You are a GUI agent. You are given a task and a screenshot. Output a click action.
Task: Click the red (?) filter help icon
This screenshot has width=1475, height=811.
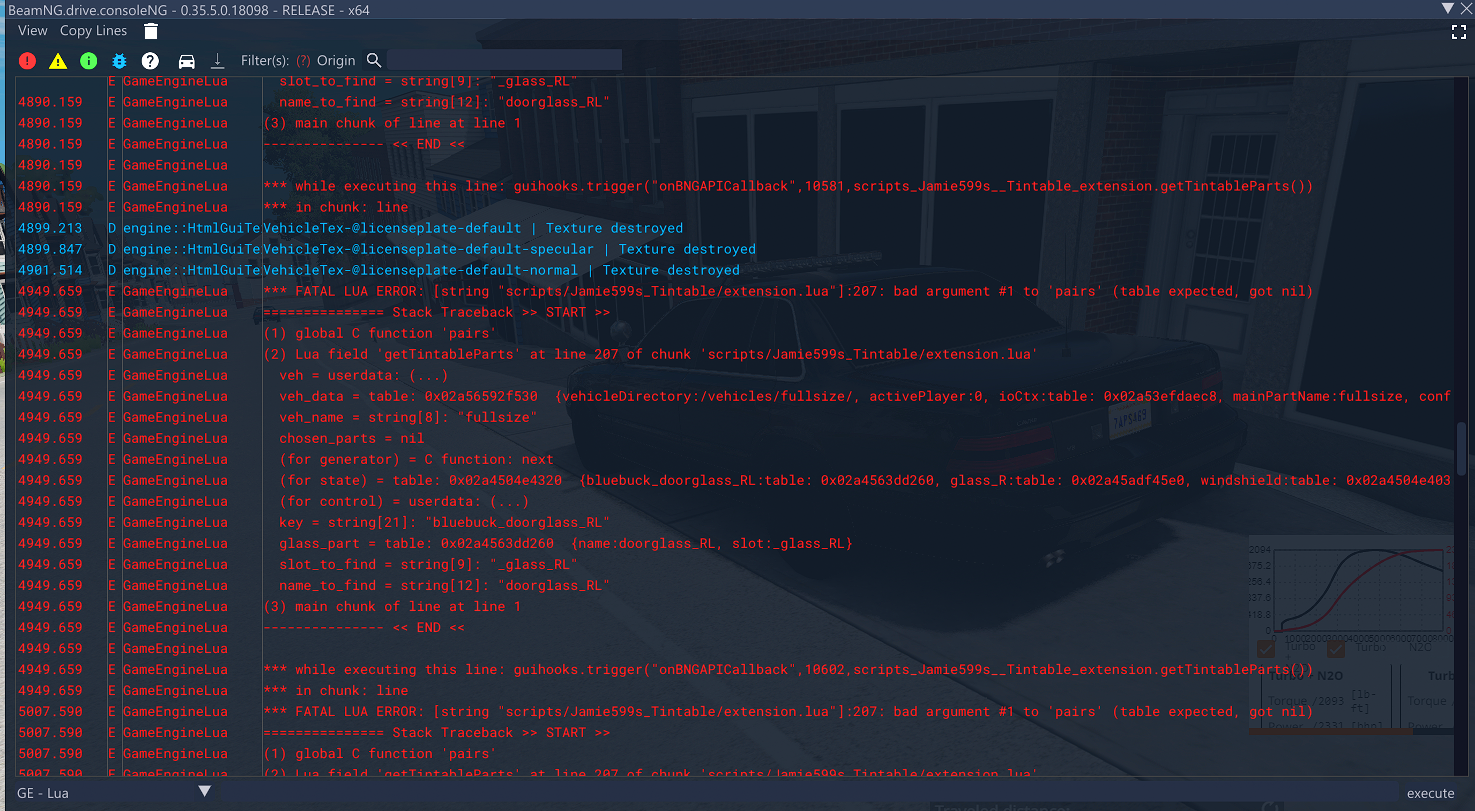click(303, 61)
